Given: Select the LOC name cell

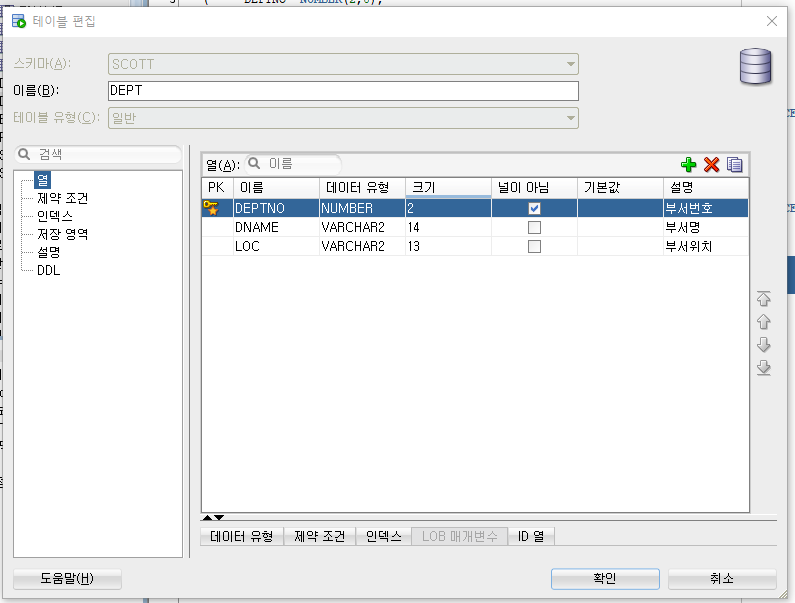Looking at the screenshot, I should (276, 246).
